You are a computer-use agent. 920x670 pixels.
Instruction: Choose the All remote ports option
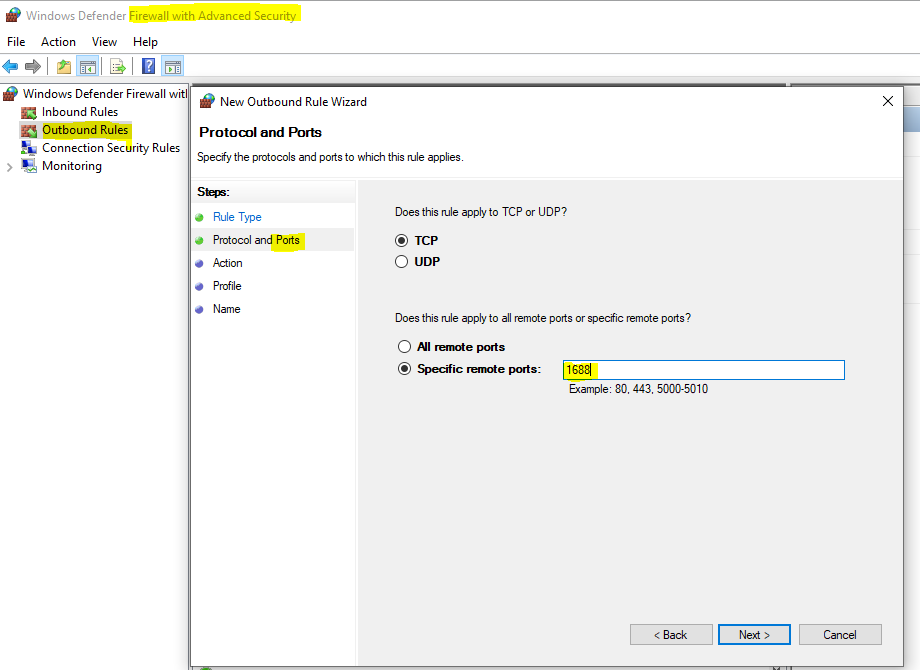click(404, 347)
